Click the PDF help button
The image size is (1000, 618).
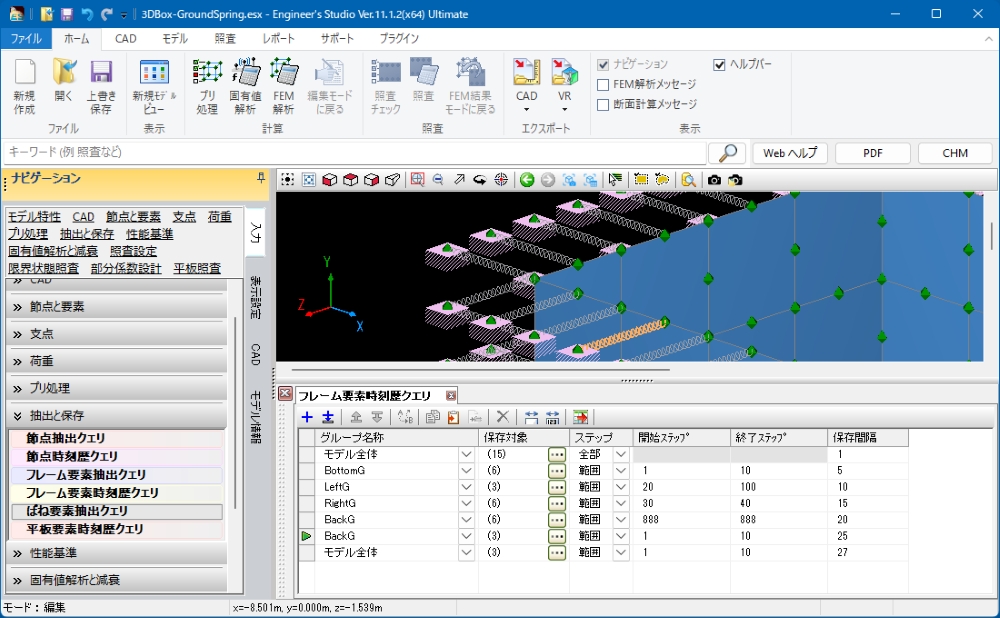[872, 153]
